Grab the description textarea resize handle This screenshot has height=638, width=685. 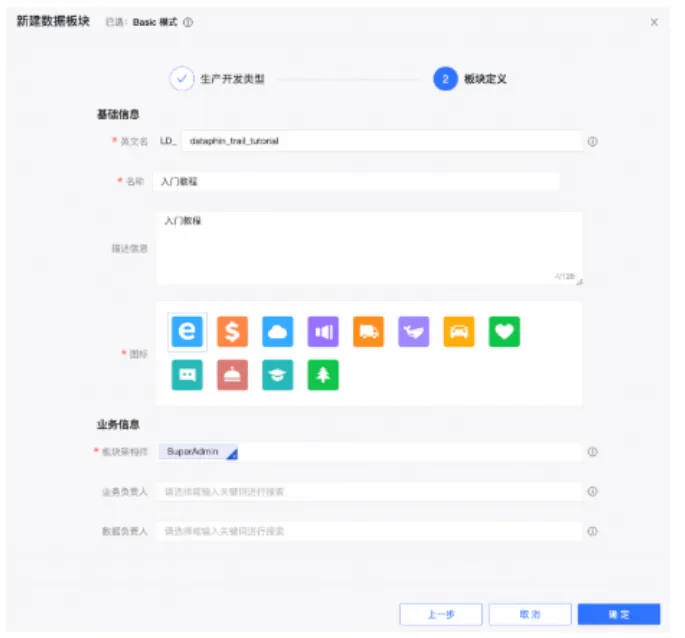pyautogui.click(x=579, y=282)
